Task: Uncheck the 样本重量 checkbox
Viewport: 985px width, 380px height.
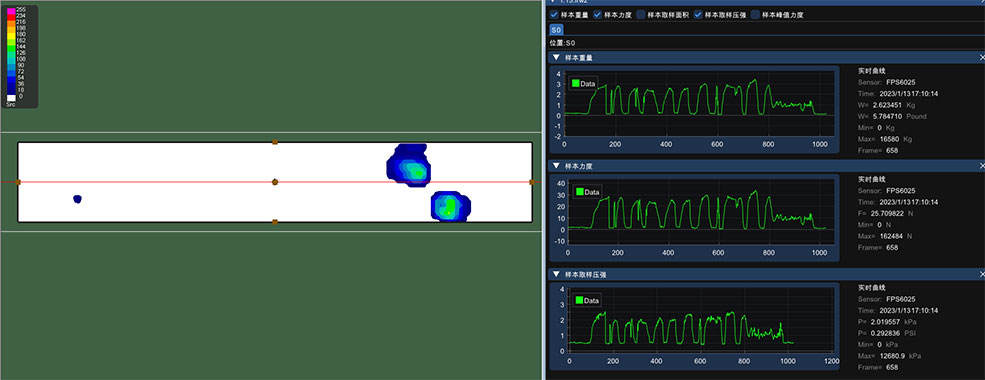Action: pos(553,15)
